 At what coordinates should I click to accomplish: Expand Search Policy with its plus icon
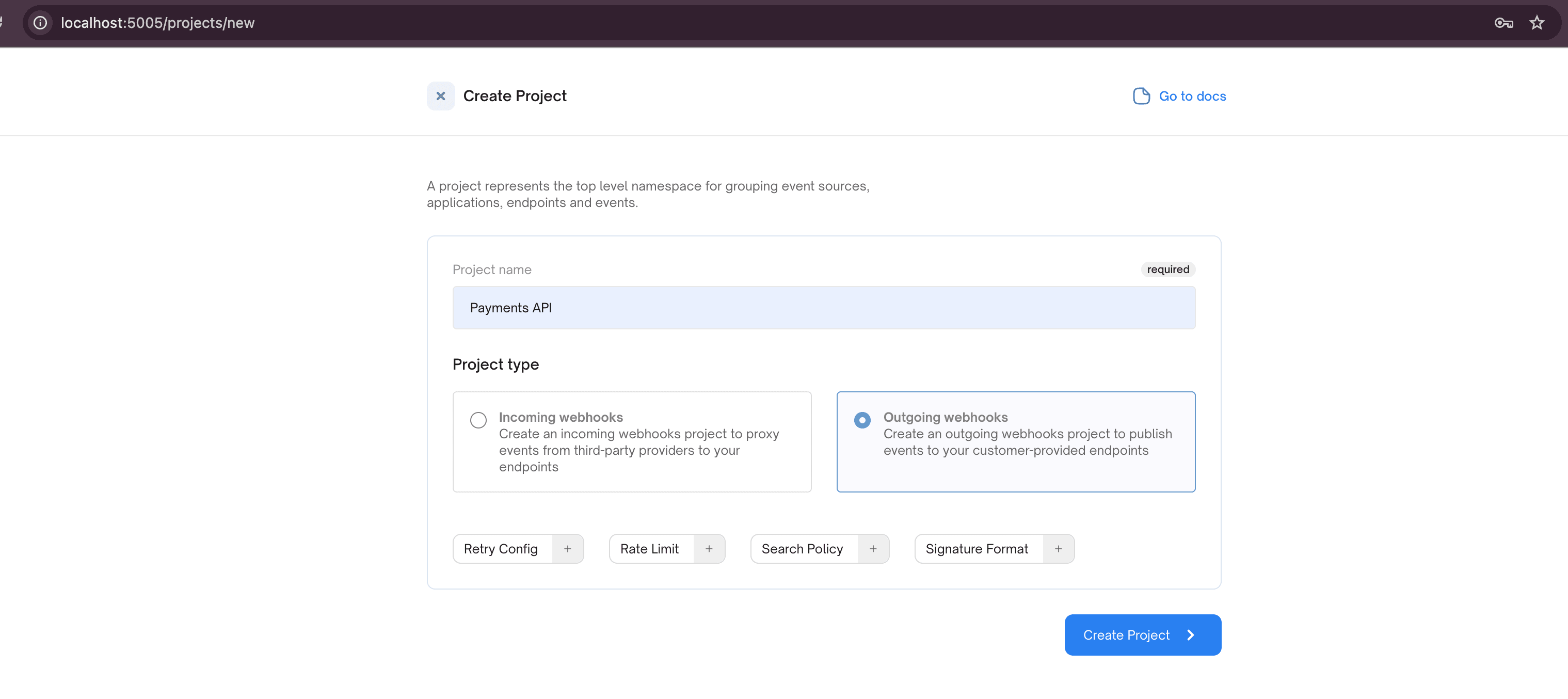(x=873, y=549)
